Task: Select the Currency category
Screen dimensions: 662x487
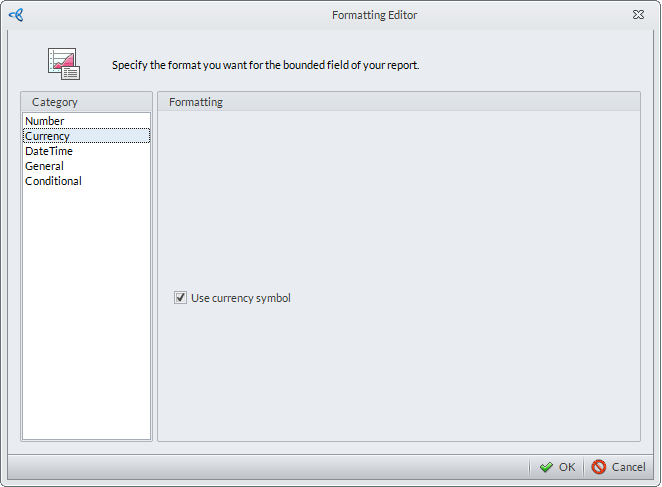Action: [47, 136]
